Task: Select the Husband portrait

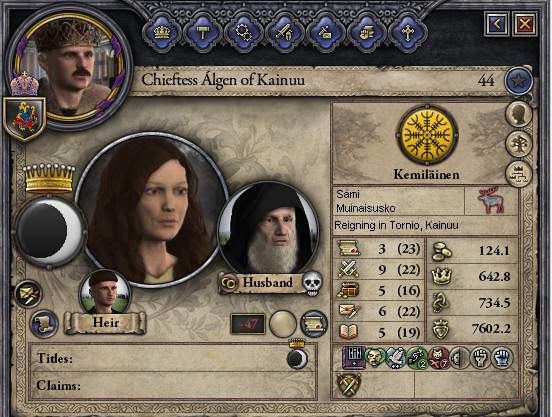Action: pos(269,228)
